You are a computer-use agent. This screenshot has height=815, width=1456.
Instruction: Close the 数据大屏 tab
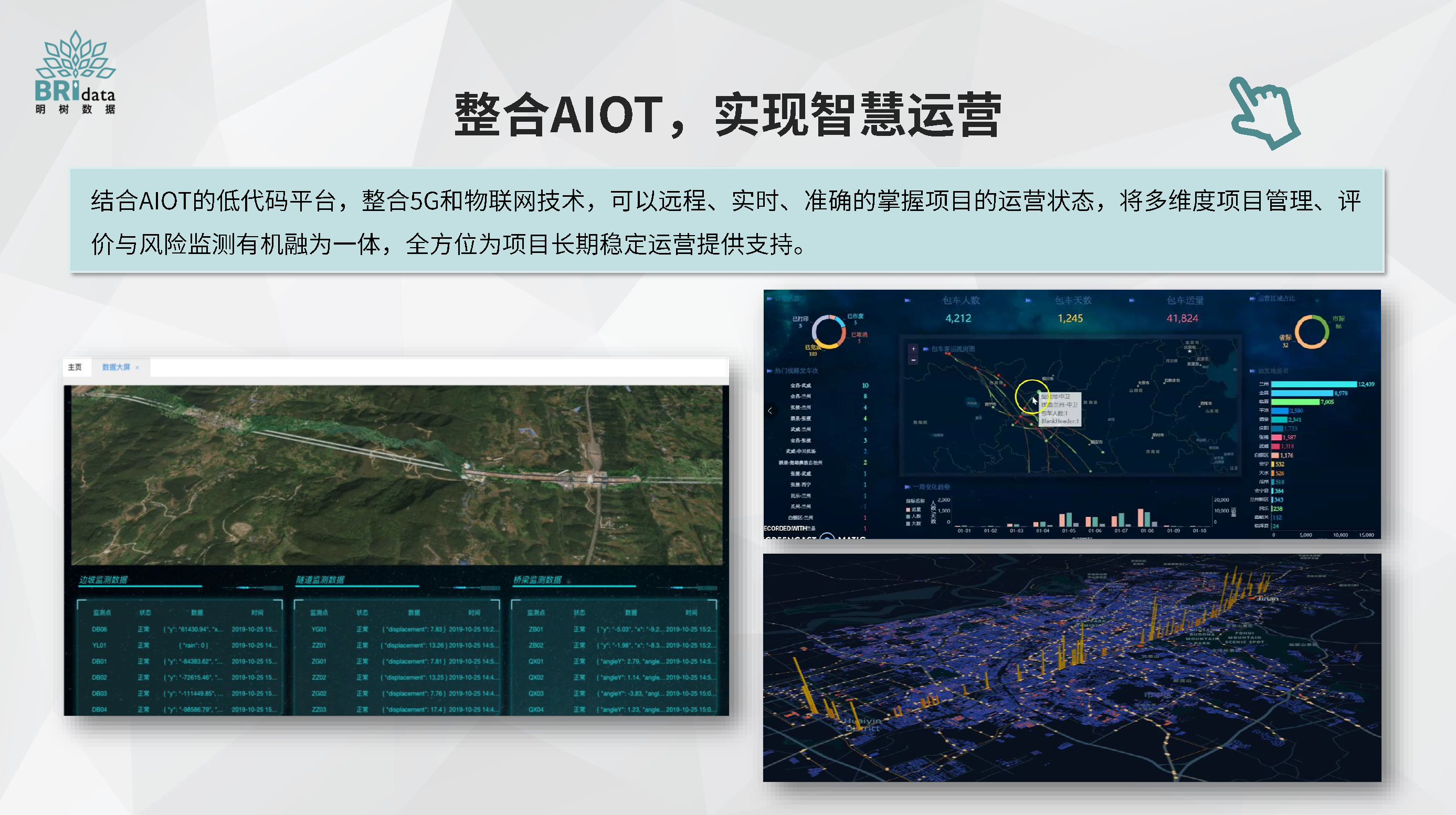(138, 368)
